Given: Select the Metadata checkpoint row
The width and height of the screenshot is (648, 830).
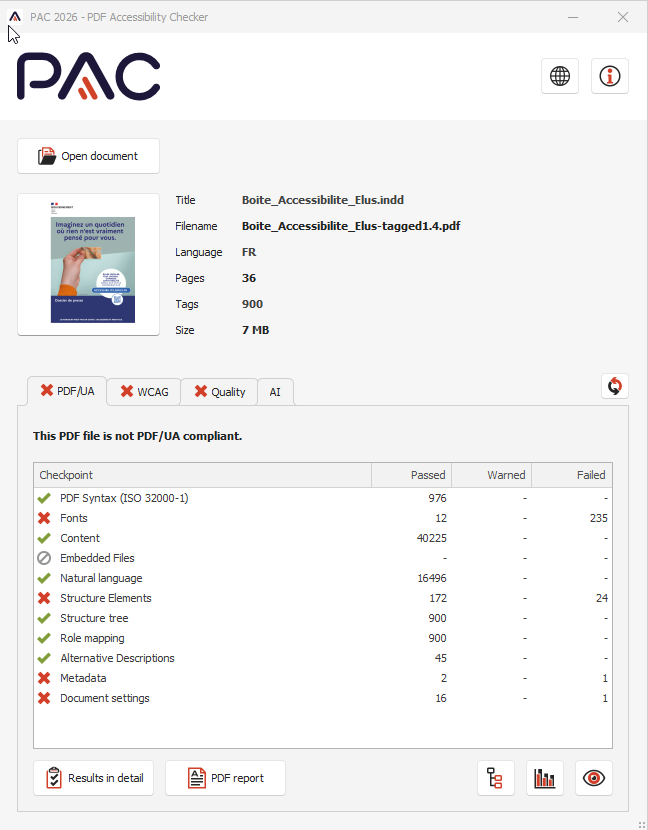Looking at the screenshot, I should (83, 678).
